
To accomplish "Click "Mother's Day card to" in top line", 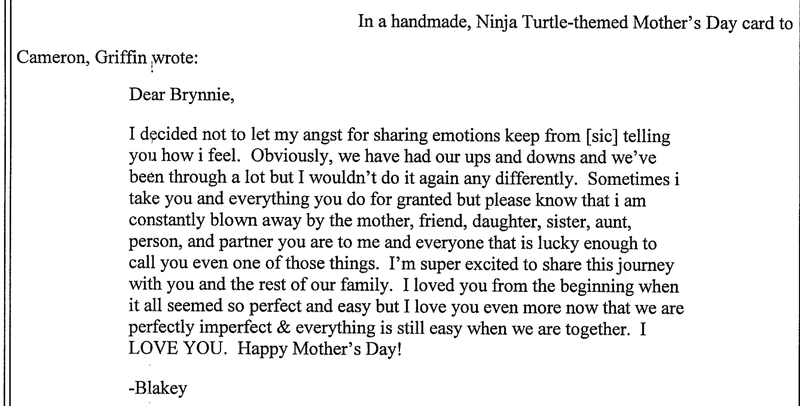I will (712, 23).
